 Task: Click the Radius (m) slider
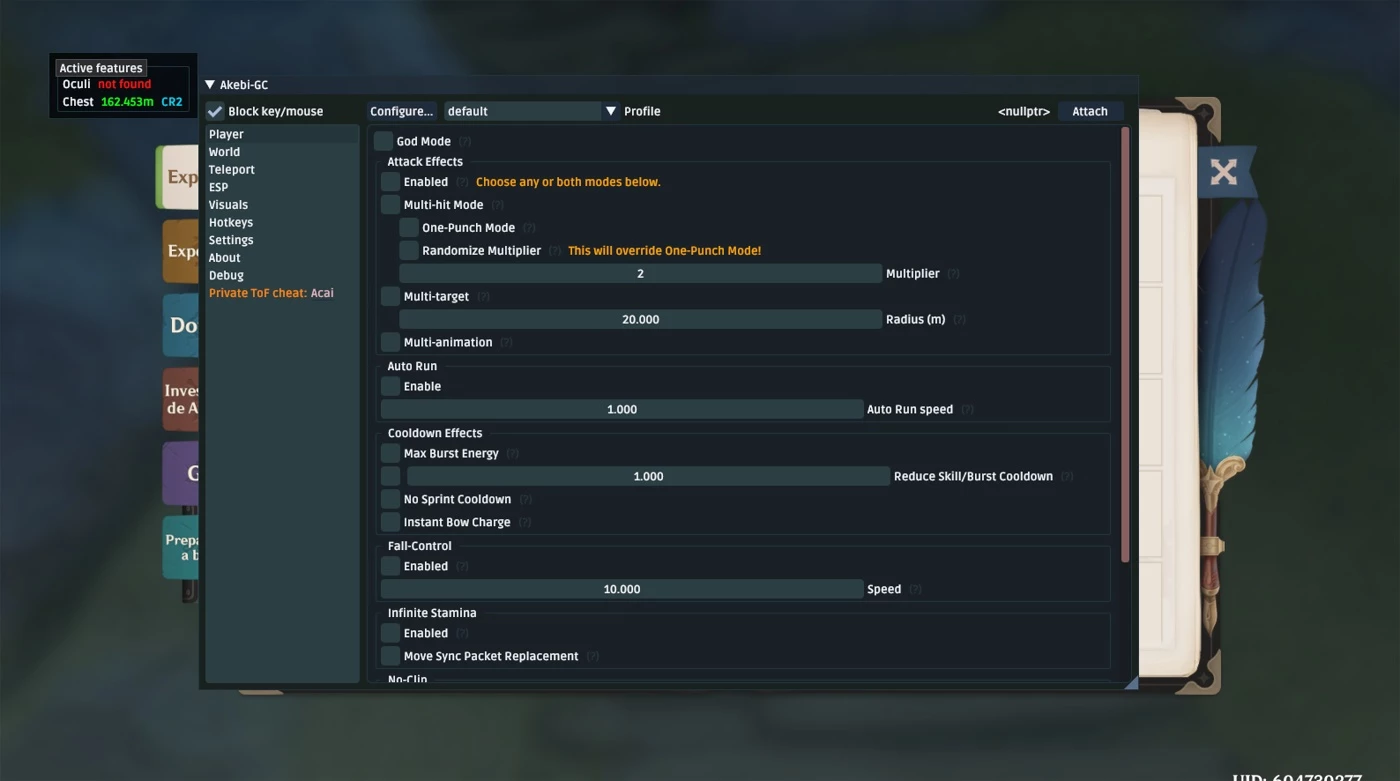pos(640,320)
